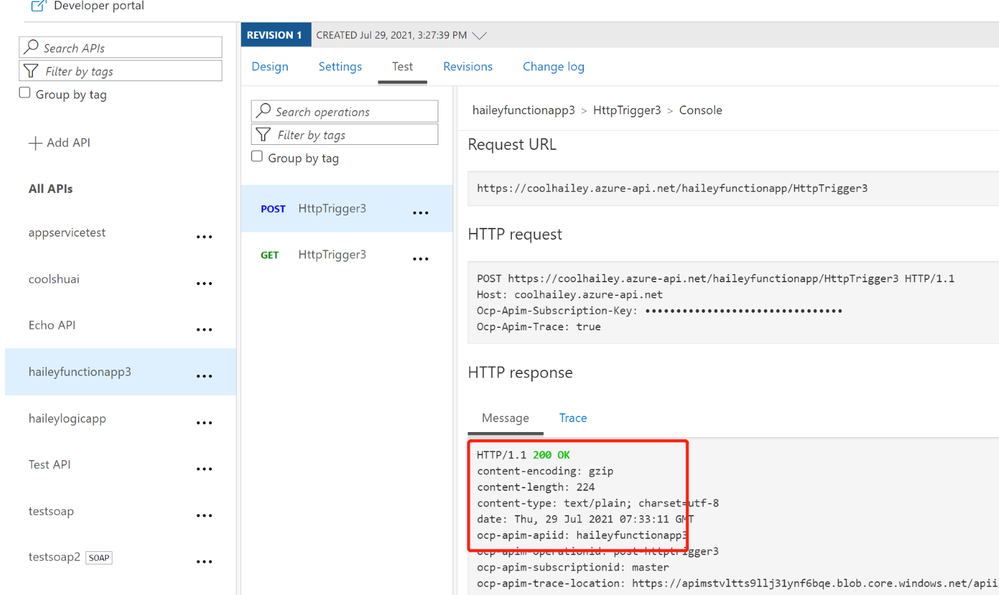999x595 pixels.
Task: Click haileyfunctionapp3 in the breadcrumb
Action: [x=524, y=110]
